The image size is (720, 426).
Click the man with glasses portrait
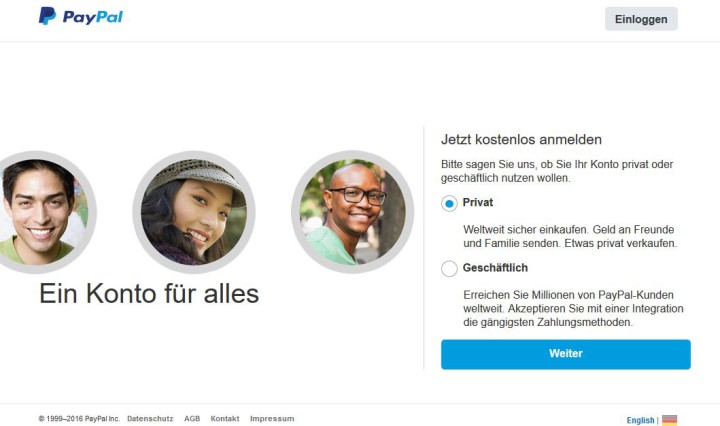click(353, 212)
